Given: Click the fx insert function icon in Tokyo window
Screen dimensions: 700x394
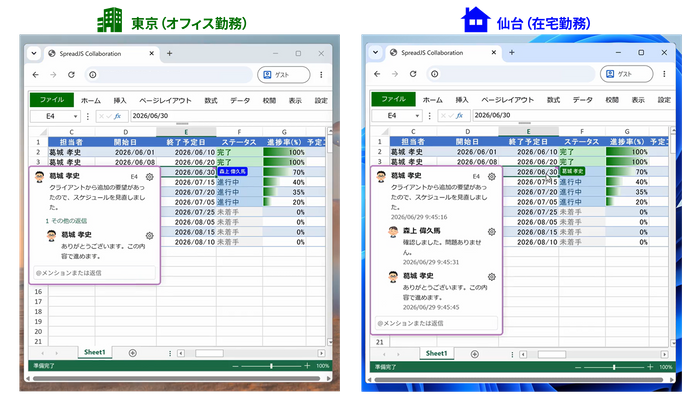Looking at the screenshot, I should tap(118, 116).
